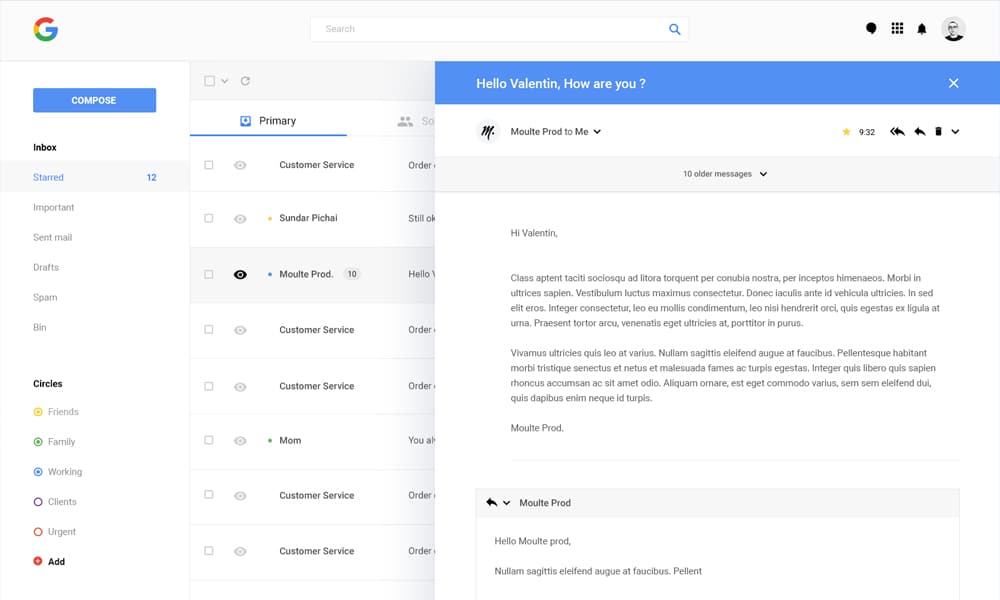The height and width of the screenshot is (600, 1000).
Task: Open the Primary inbox tab
Action: point(268,120)
